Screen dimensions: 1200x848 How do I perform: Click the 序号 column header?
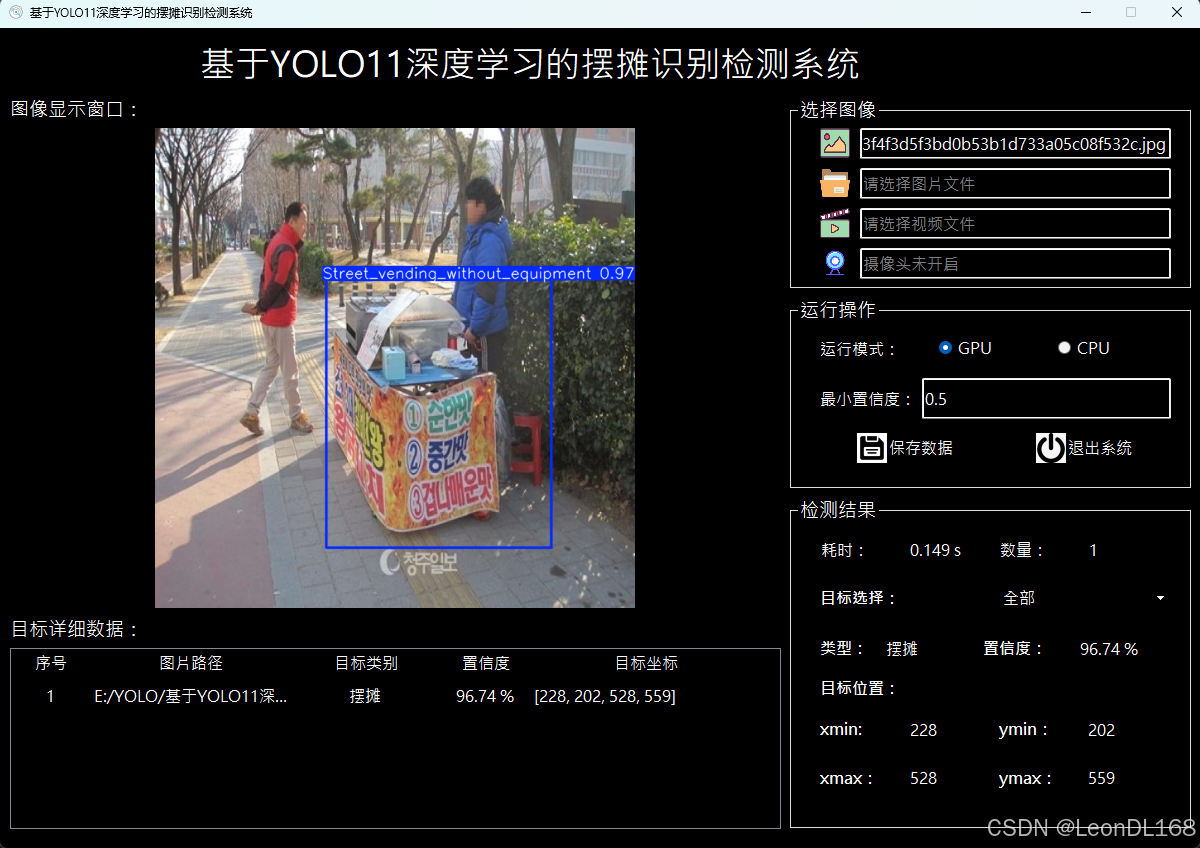coord(51,663)
